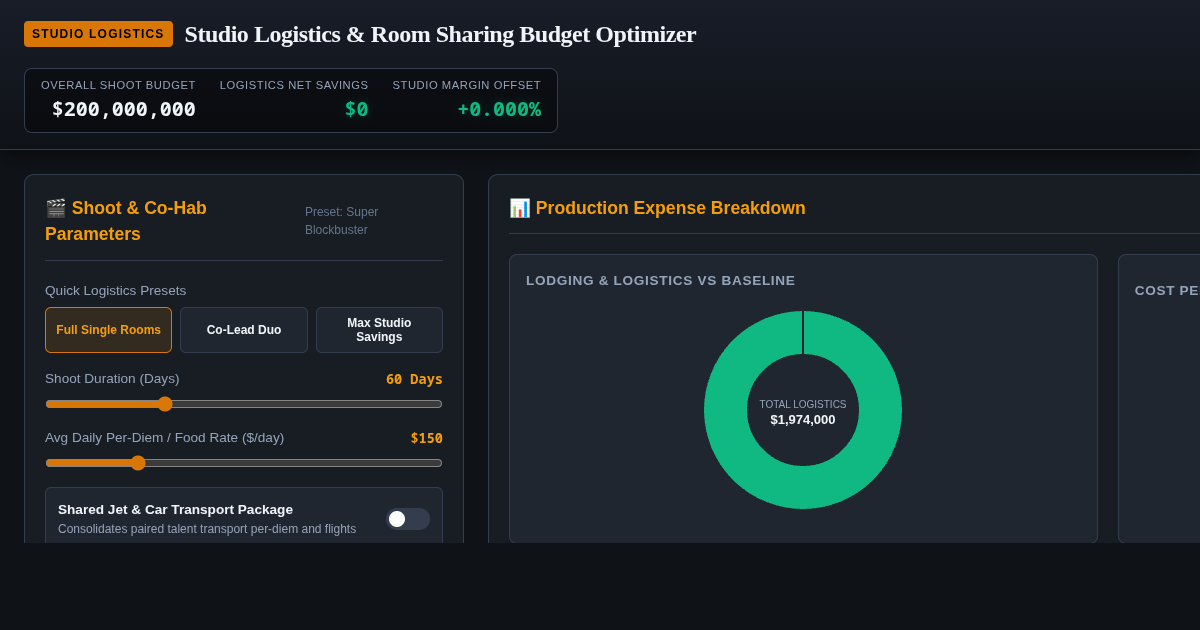
Task: Click the $0 logistics net savings value
Action: point(356,109)
